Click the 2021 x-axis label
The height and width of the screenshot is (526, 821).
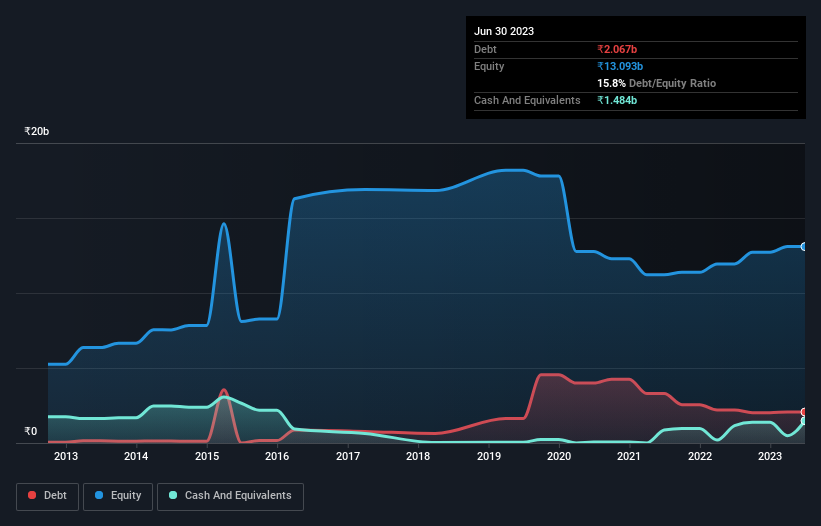(x=629, y=456)
